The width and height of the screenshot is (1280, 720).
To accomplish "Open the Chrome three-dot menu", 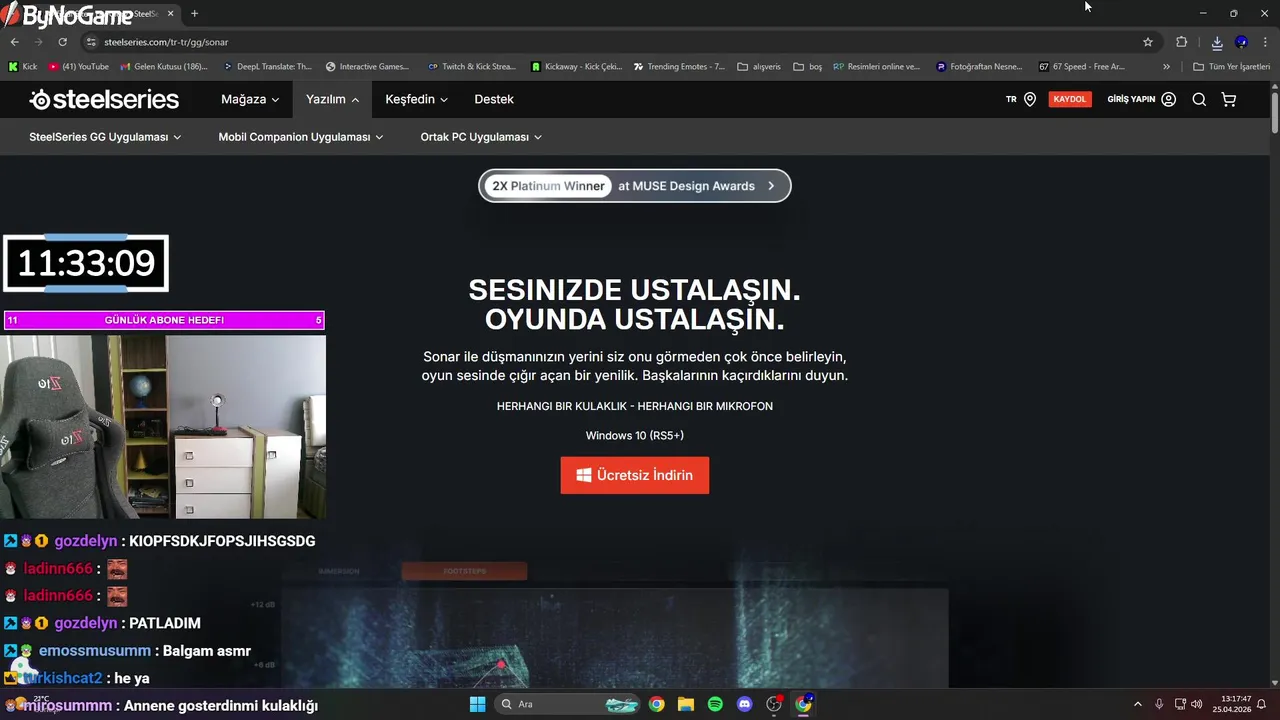I will [1266, 42].
